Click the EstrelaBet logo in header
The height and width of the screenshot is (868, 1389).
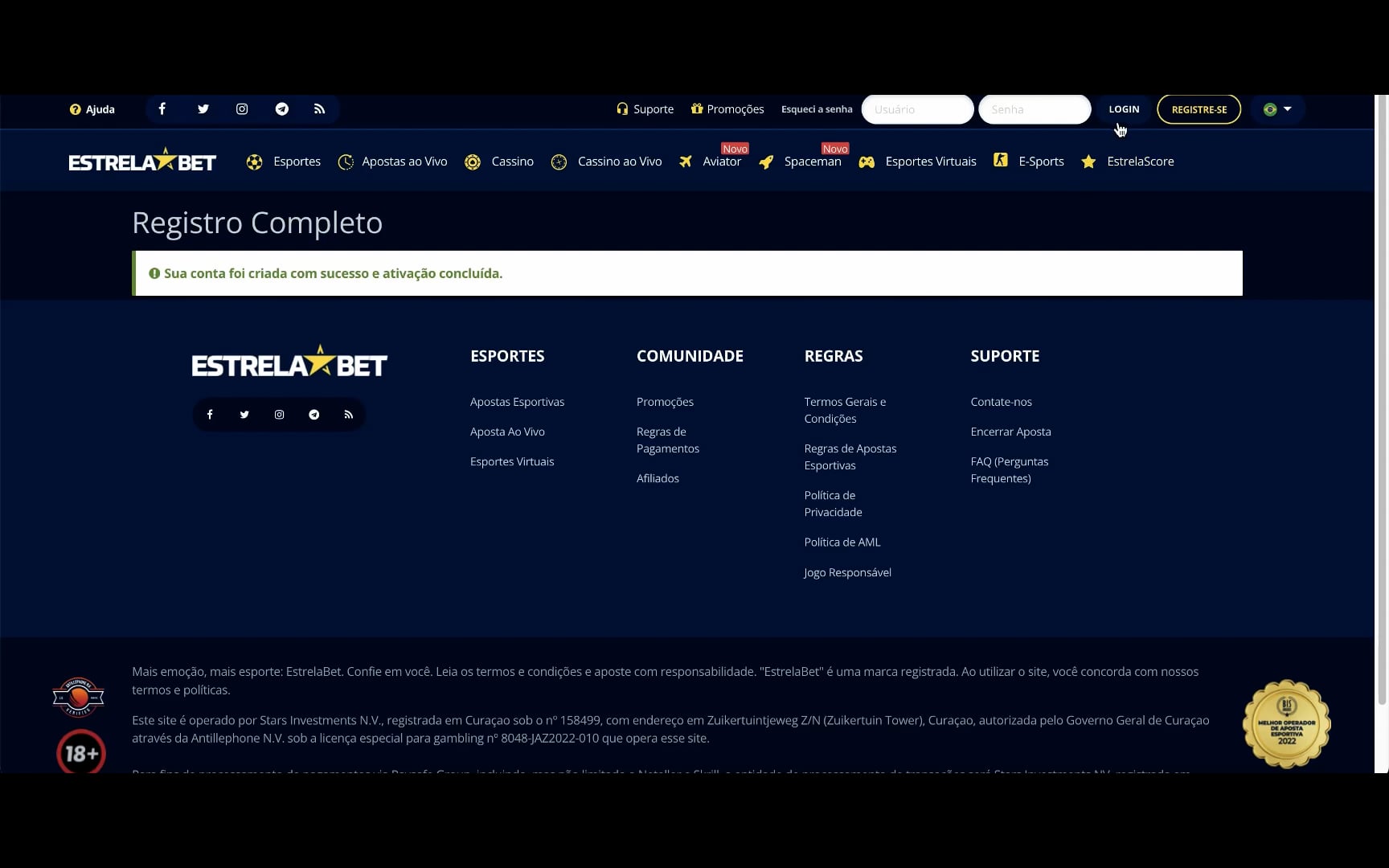click(x=142, y=161)
